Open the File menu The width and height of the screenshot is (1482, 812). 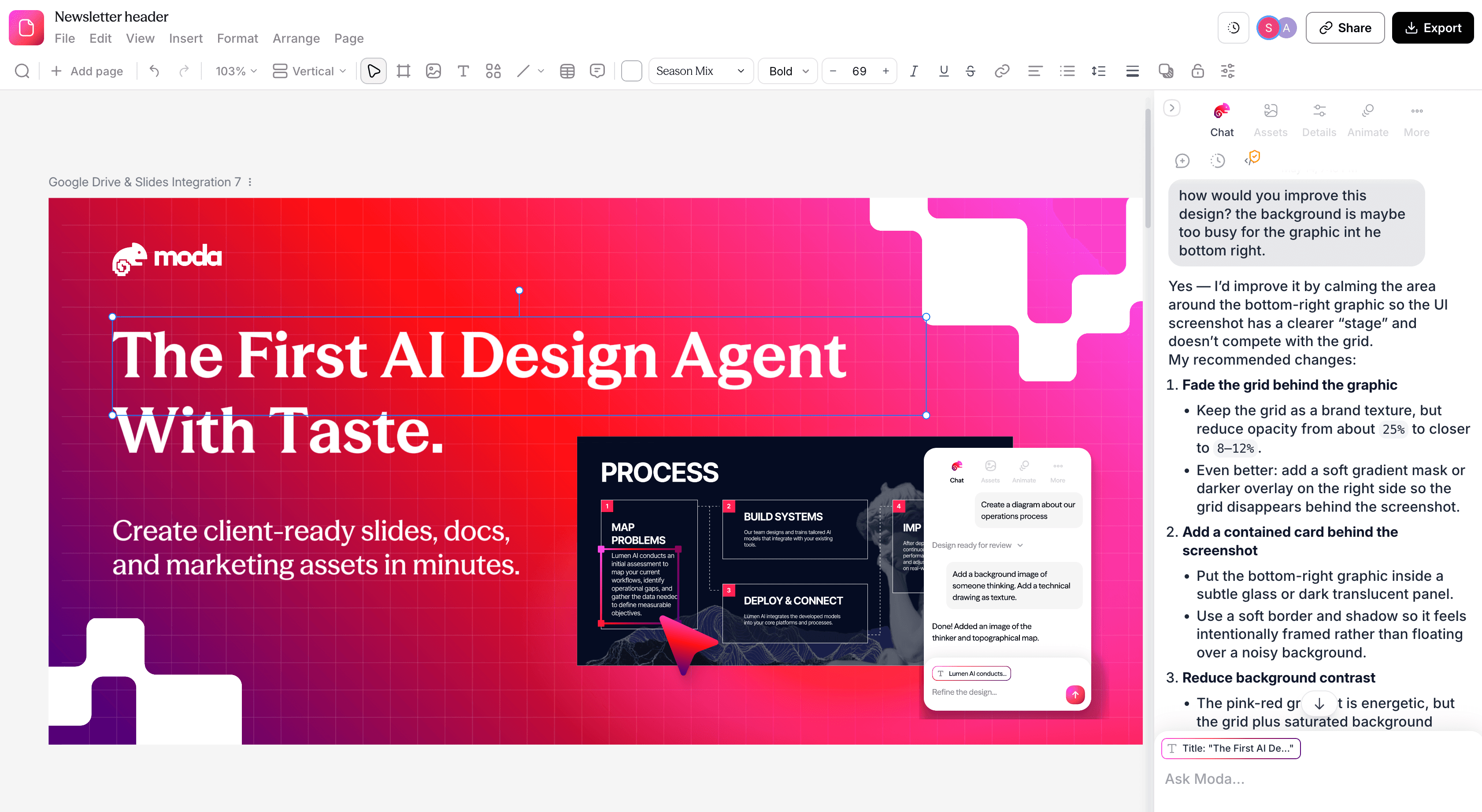64,38
